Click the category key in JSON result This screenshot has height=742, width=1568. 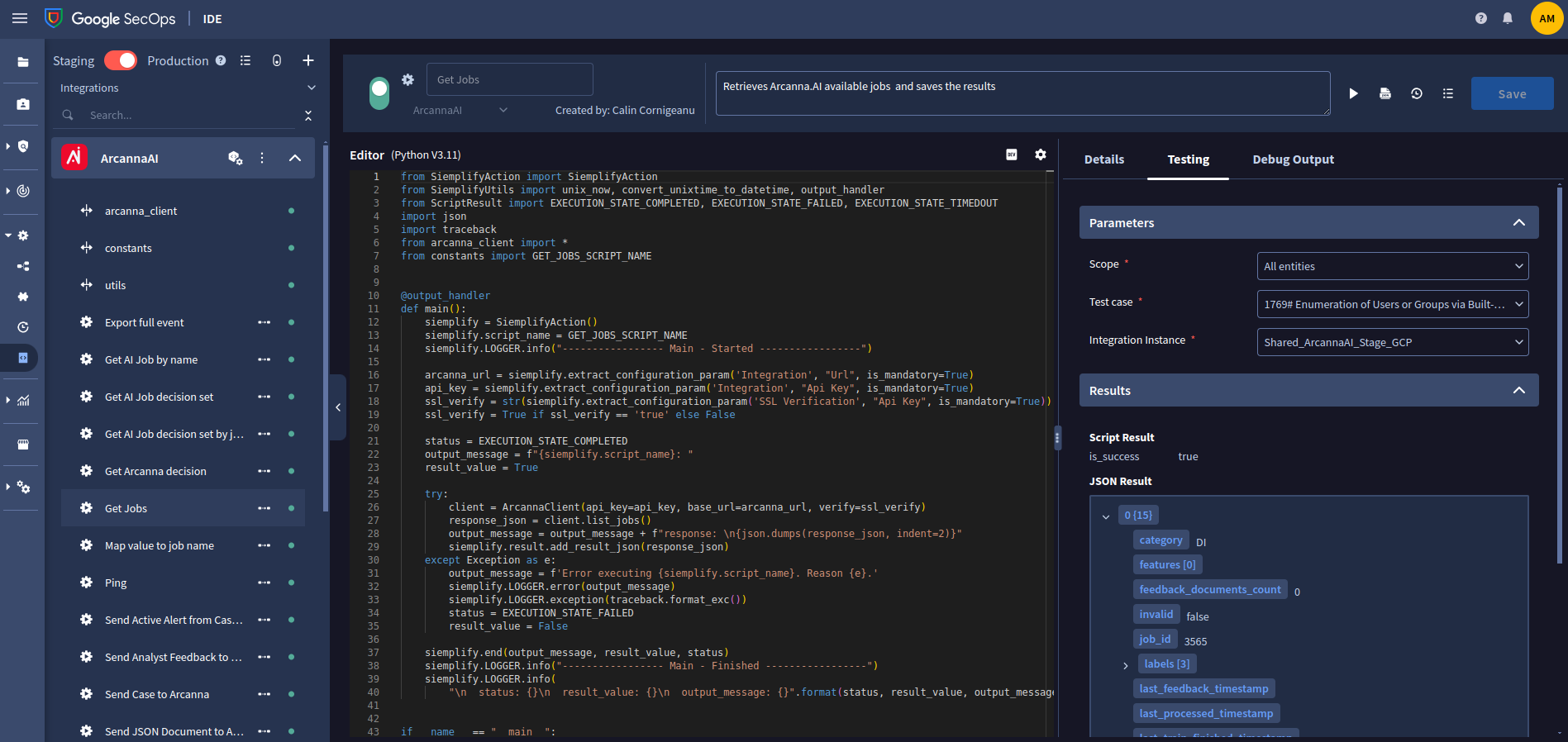point(1161,540)
